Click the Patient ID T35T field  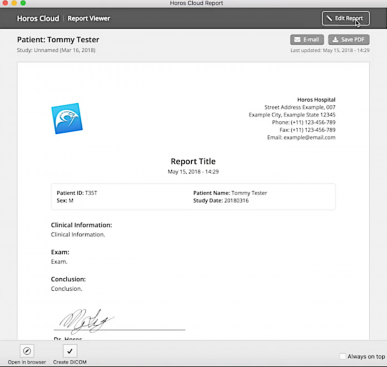click(77, 193)
